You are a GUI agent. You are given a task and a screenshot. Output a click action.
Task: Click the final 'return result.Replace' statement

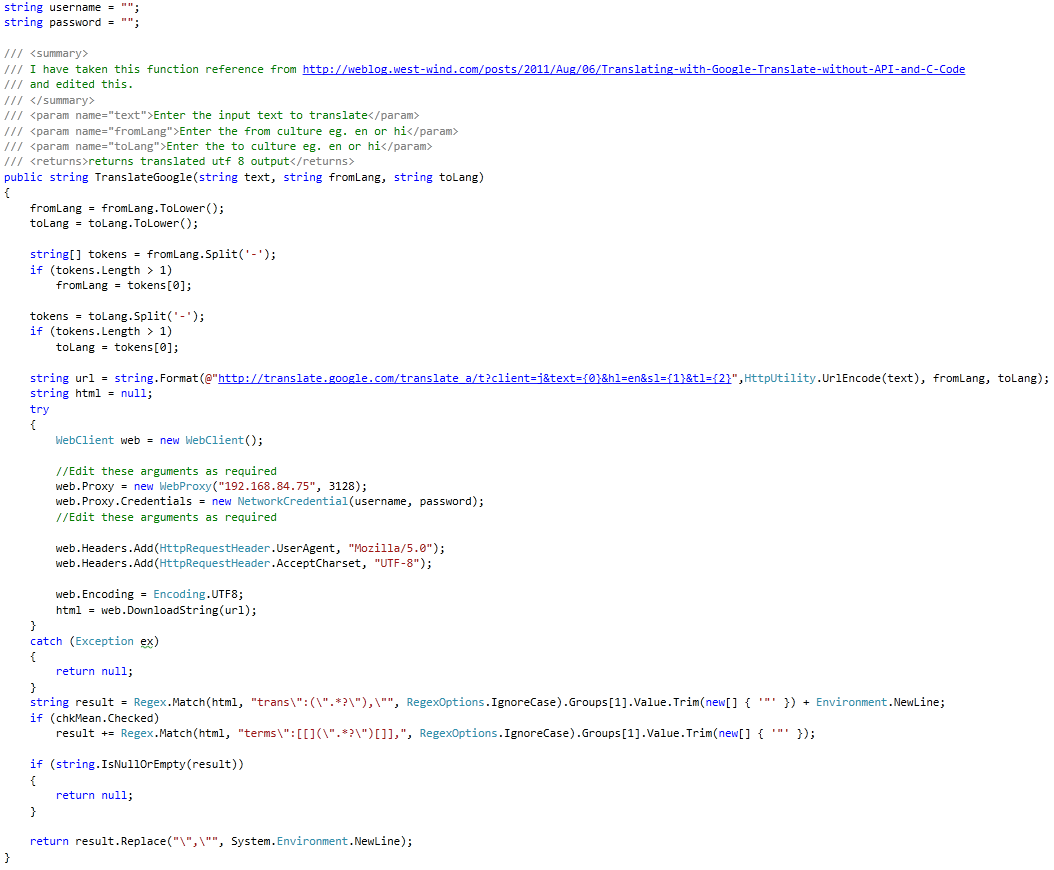pos(221,842)
